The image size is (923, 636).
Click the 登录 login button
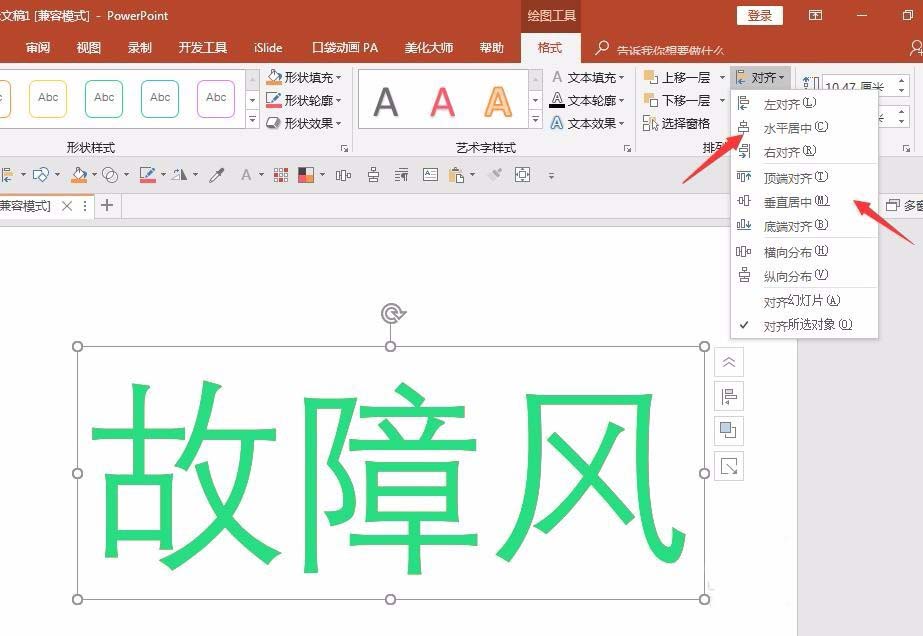click(758, 15)
